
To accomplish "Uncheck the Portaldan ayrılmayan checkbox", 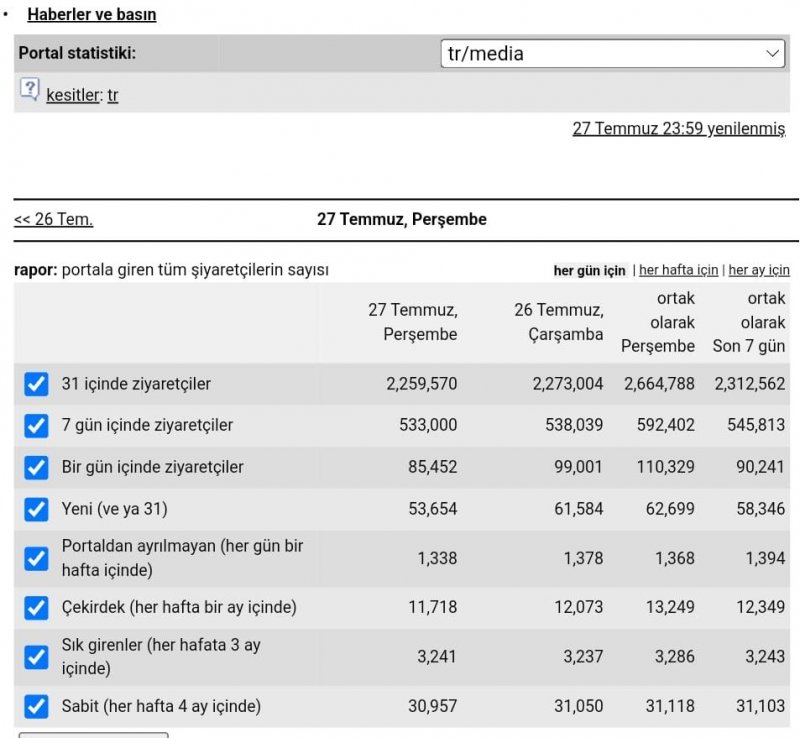I will [x=36, y=558].
